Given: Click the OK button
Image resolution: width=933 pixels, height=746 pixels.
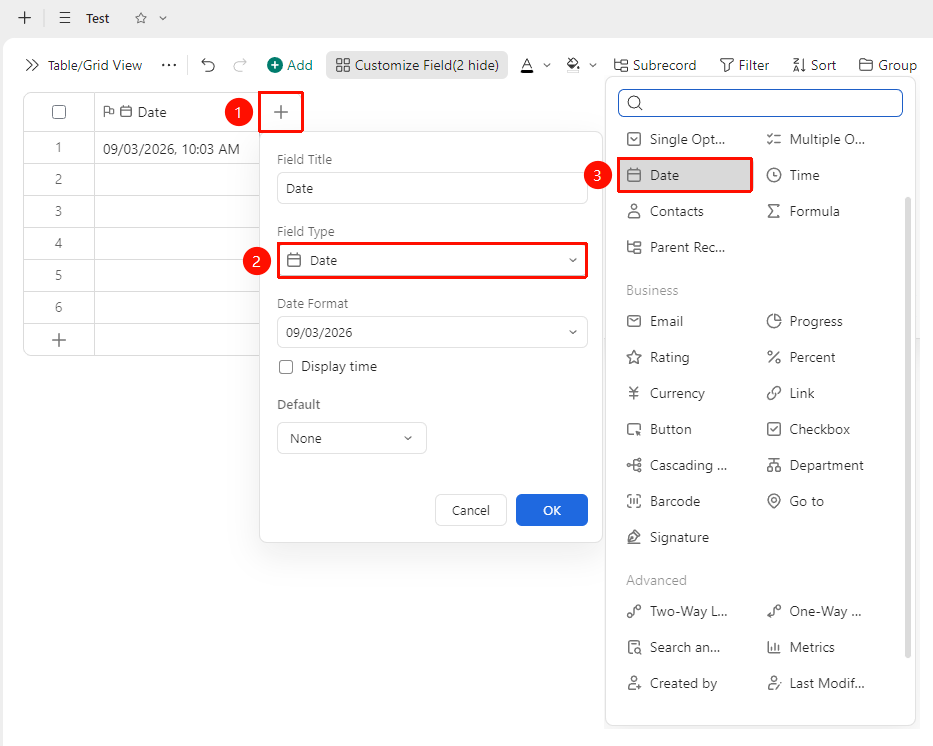Looking at the screenshot, I should [552, 510].
